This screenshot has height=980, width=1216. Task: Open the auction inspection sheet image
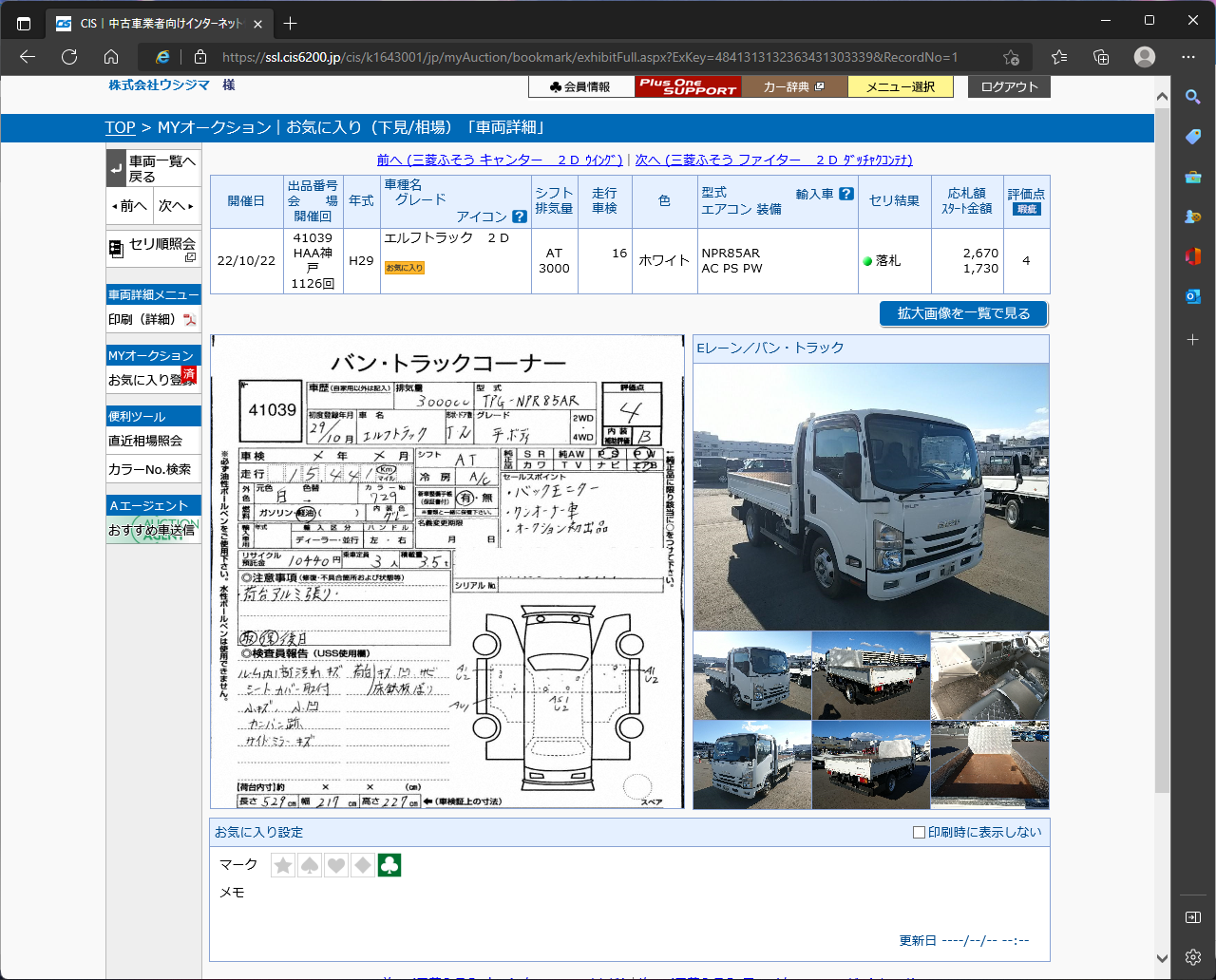coord(446,572)
